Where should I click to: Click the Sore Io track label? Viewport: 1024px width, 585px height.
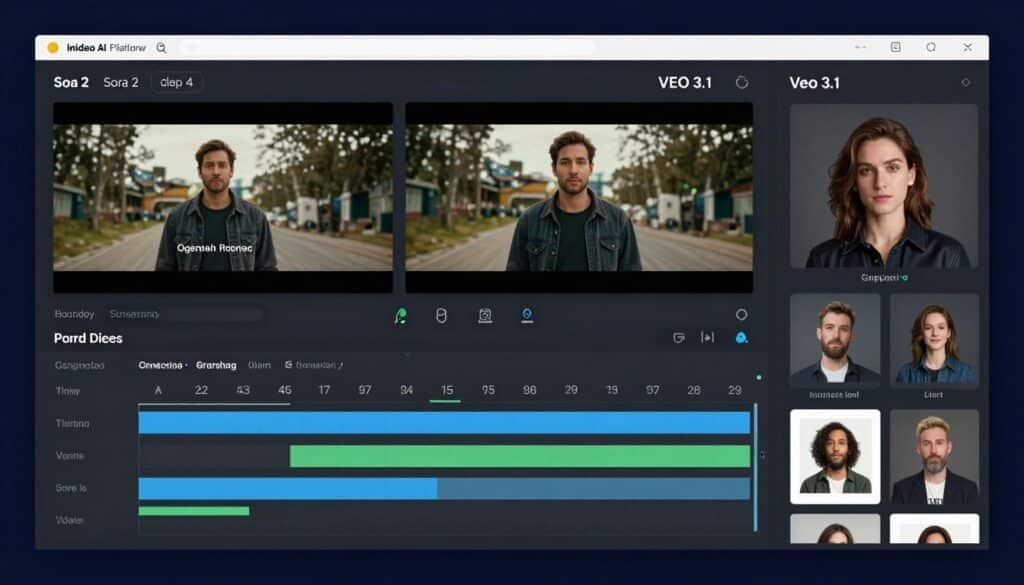click(x=71, y=488)
